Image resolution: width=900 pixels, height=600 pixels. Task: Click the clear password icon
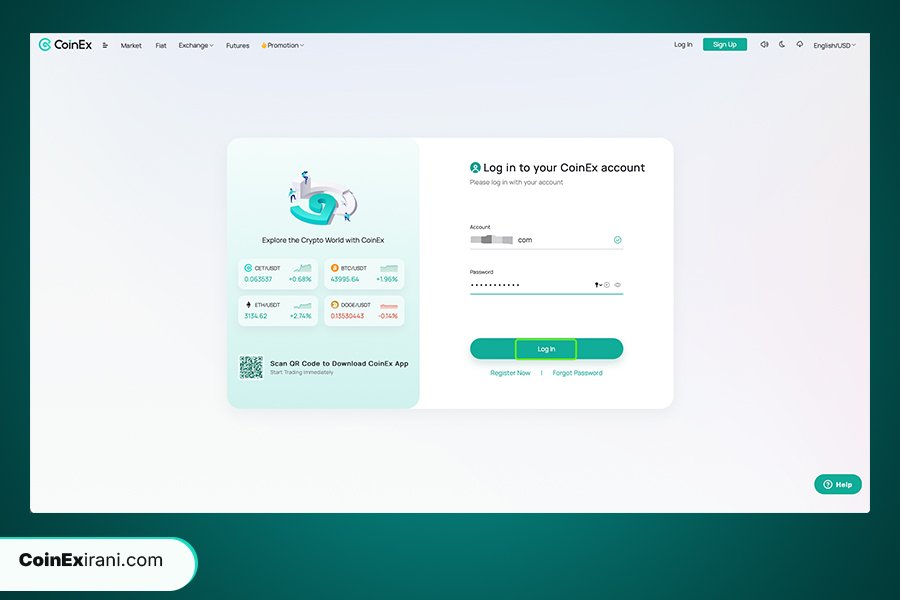(607, 285)
